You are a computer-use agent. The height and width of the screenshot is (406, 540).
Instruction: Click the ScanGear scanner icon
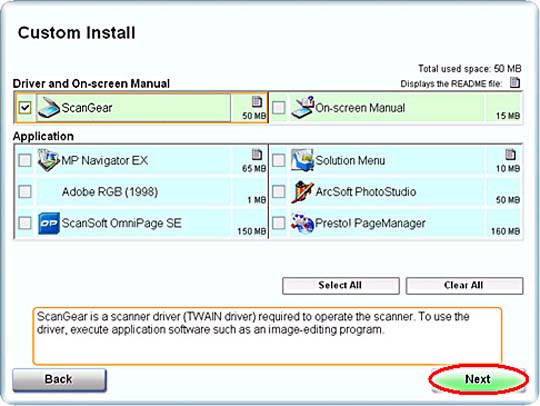tap(49, 108)
